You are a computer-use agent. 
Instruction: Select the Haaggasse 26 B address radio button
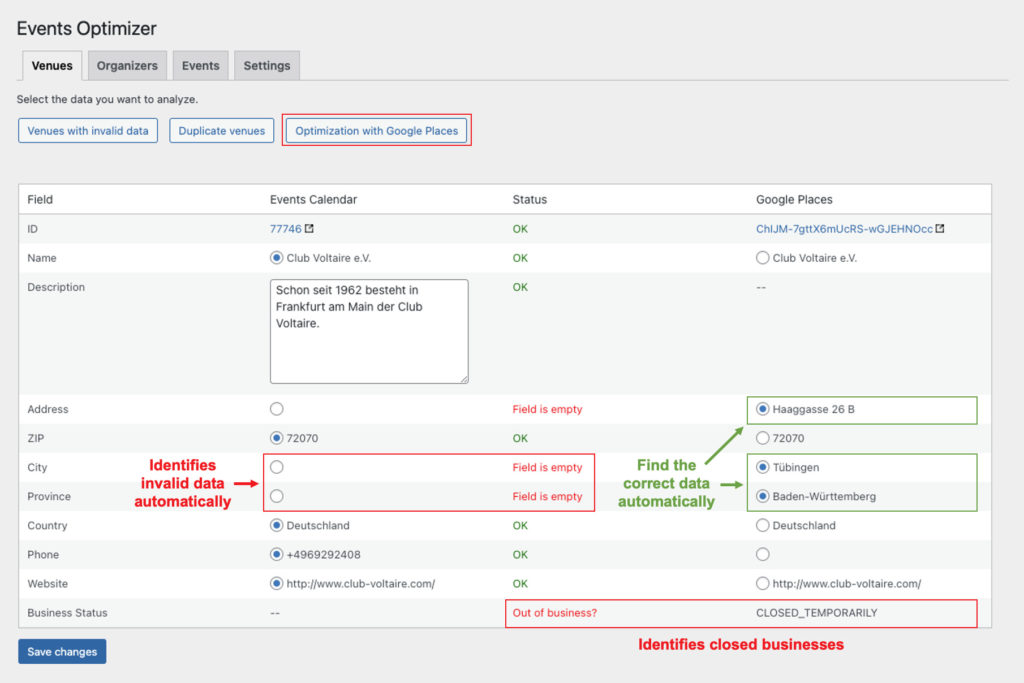point(762,409)
